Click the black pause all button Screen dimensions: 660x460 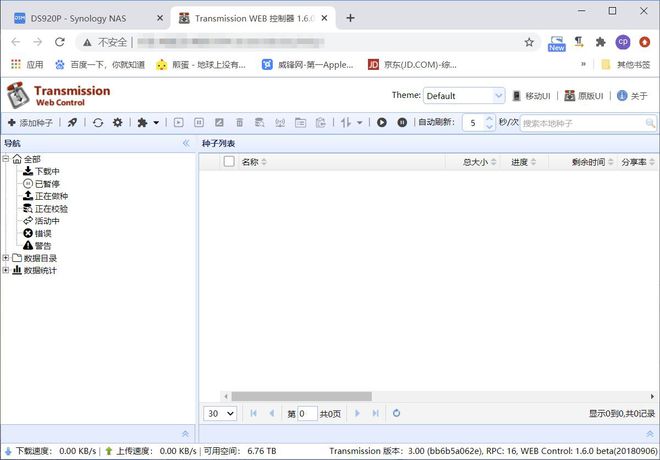402,122
